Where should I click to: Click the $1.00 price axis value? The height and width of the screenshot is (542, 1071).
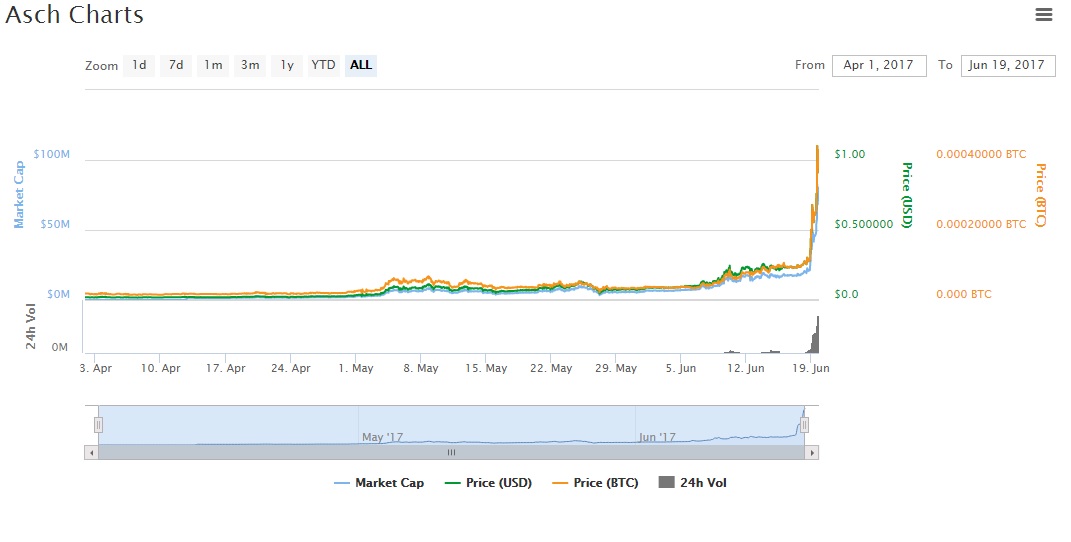[x=850, y=154]
